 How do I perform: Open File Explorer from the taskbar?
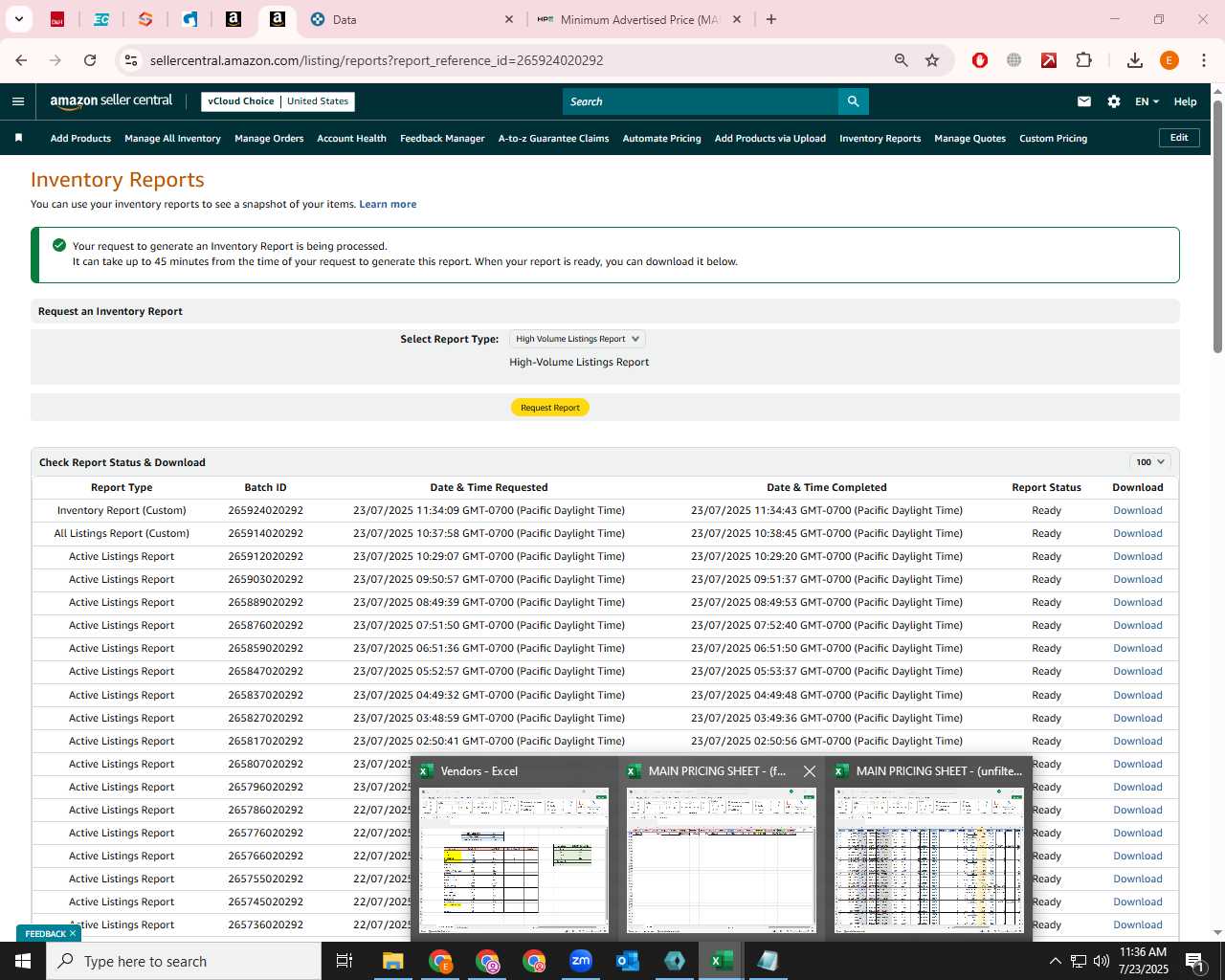pos(392,961)
